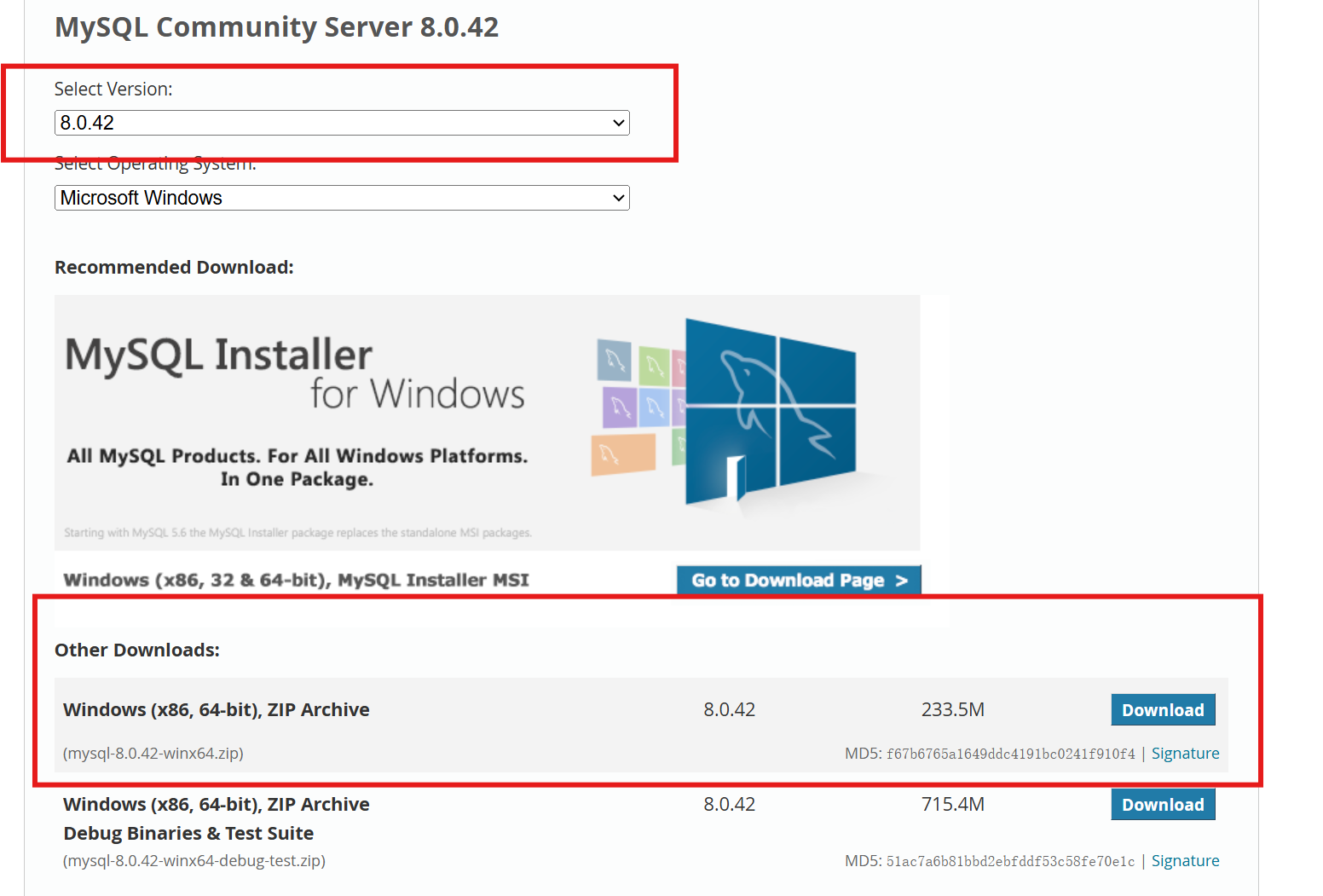Click All MySQL Products banner tagline
1323x896 pixels.
pos(298,467)
